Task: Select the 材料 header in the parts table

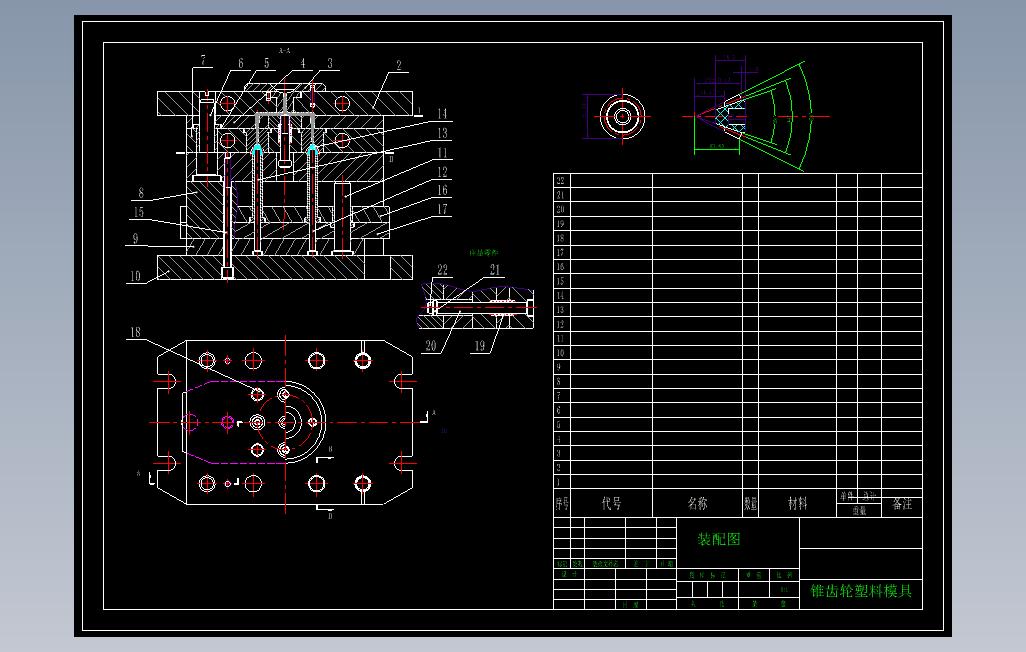Action: 797,503
